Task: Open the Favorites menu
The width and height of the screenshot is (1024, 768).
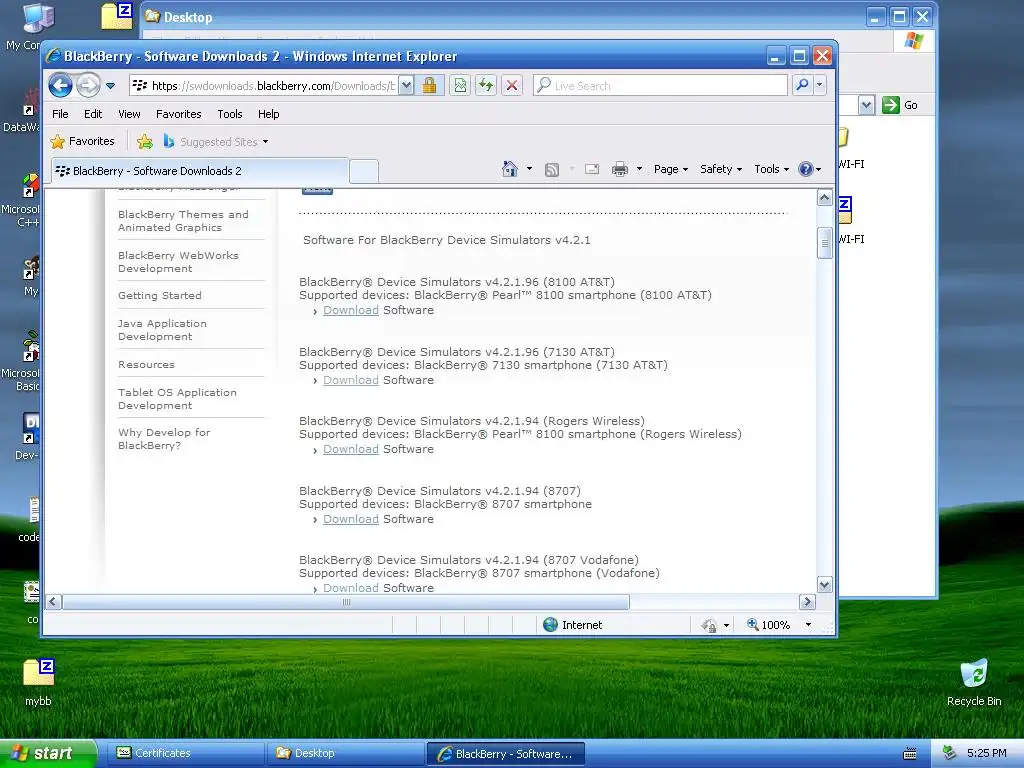Action: [x=178, y=114]
